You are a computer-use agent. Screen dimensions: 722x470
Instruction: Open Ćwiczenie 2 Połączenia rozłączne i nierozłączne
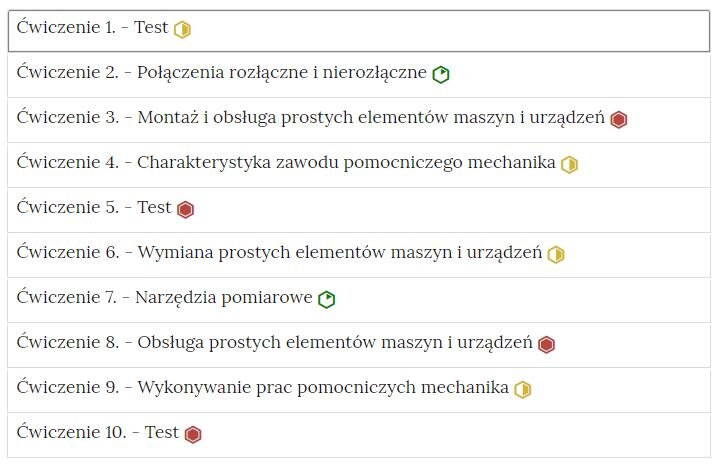(359, 75)
